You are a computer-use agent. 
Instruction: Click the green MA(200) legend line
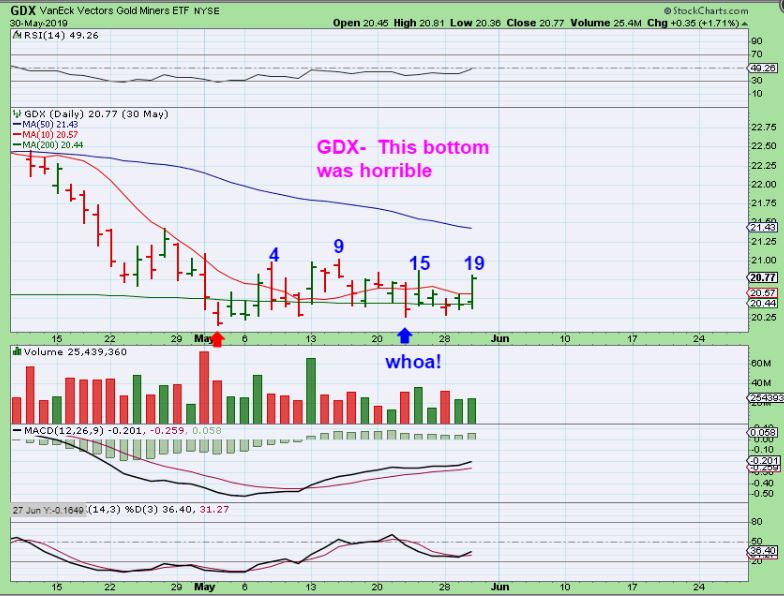pos(18,145)
